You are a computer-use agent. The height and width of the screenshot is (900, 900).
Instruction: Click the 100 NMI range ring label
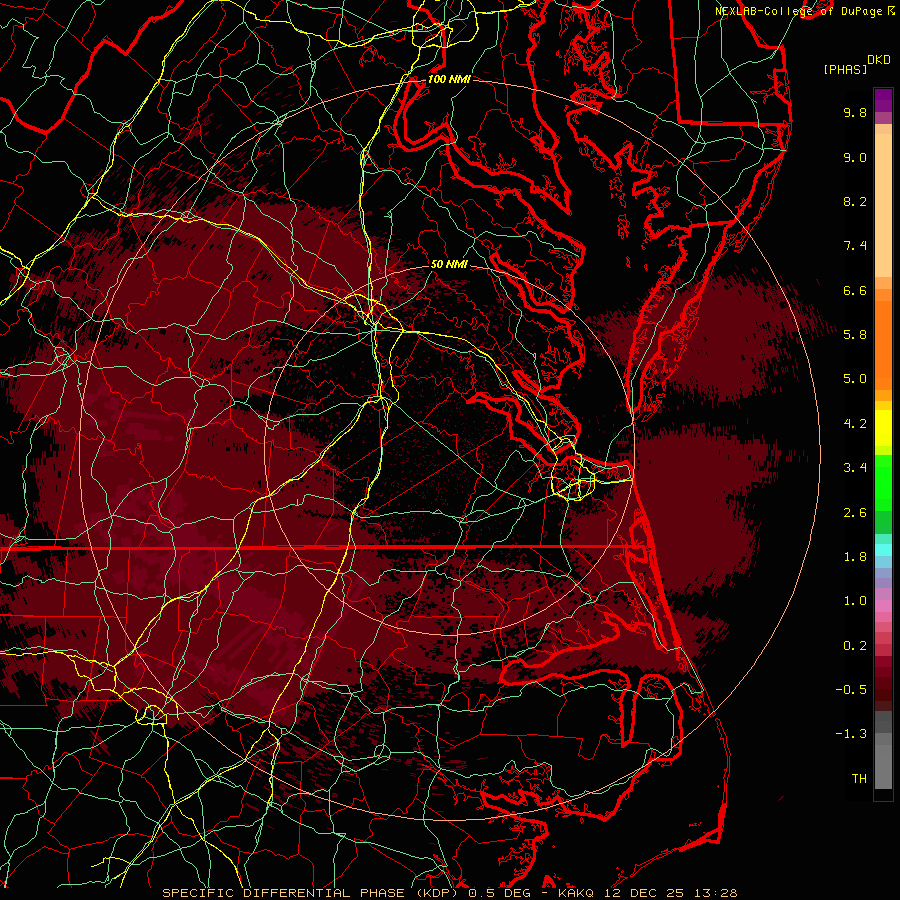click(449, 79)
